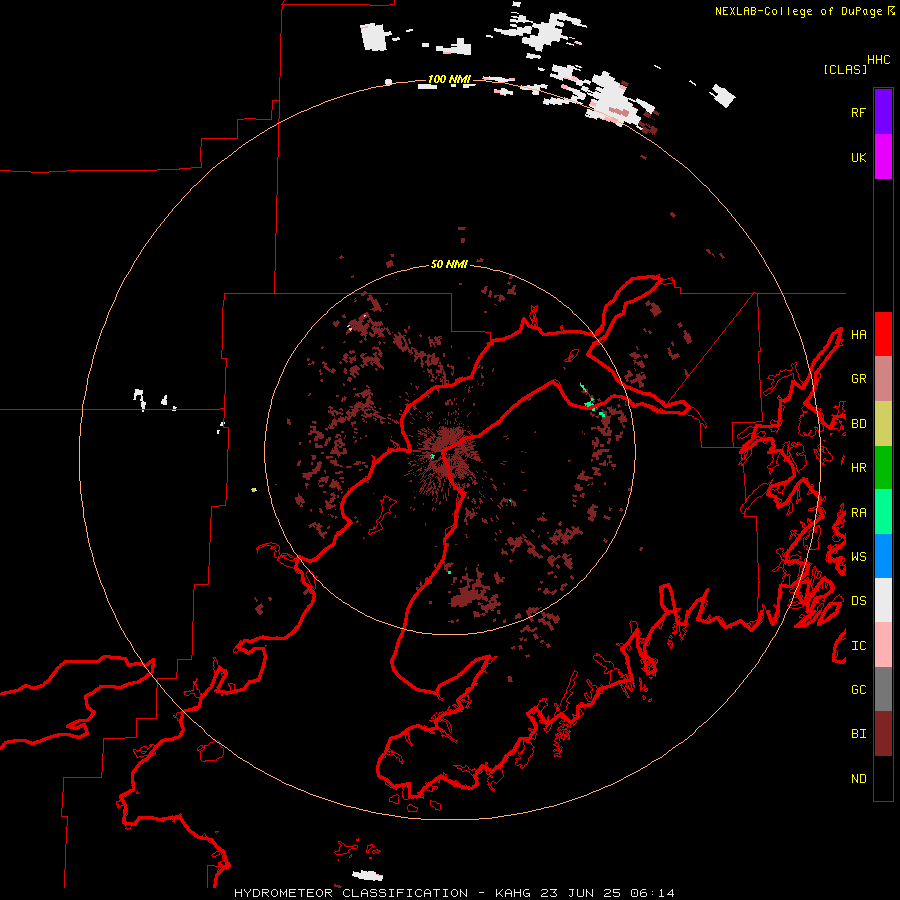Click the GC legend label
The height and width of the screenshot is (900, 900).
pos(858,690)
